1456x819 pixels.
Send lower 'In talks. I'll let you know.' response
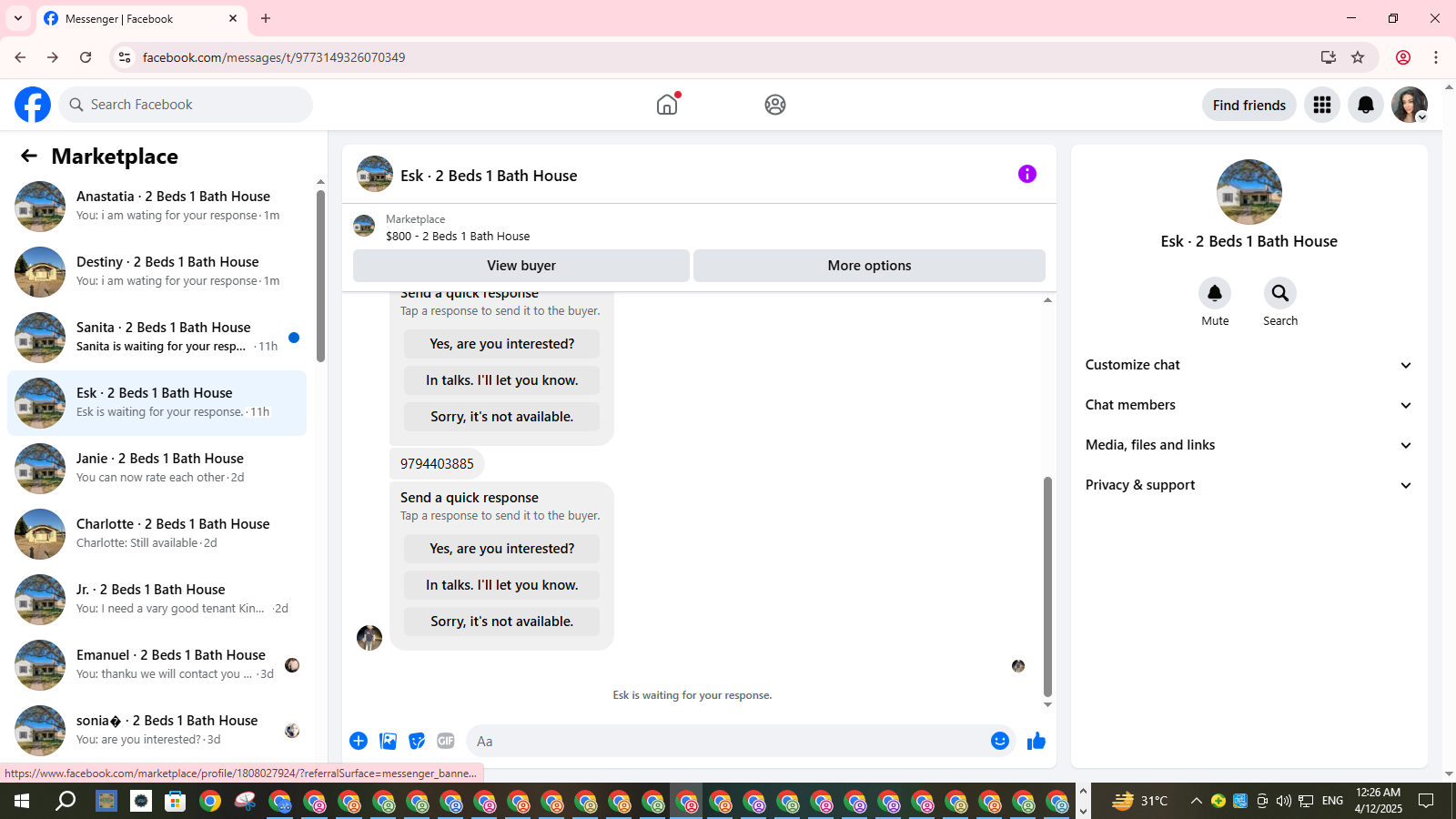click(x=501, y=585)
